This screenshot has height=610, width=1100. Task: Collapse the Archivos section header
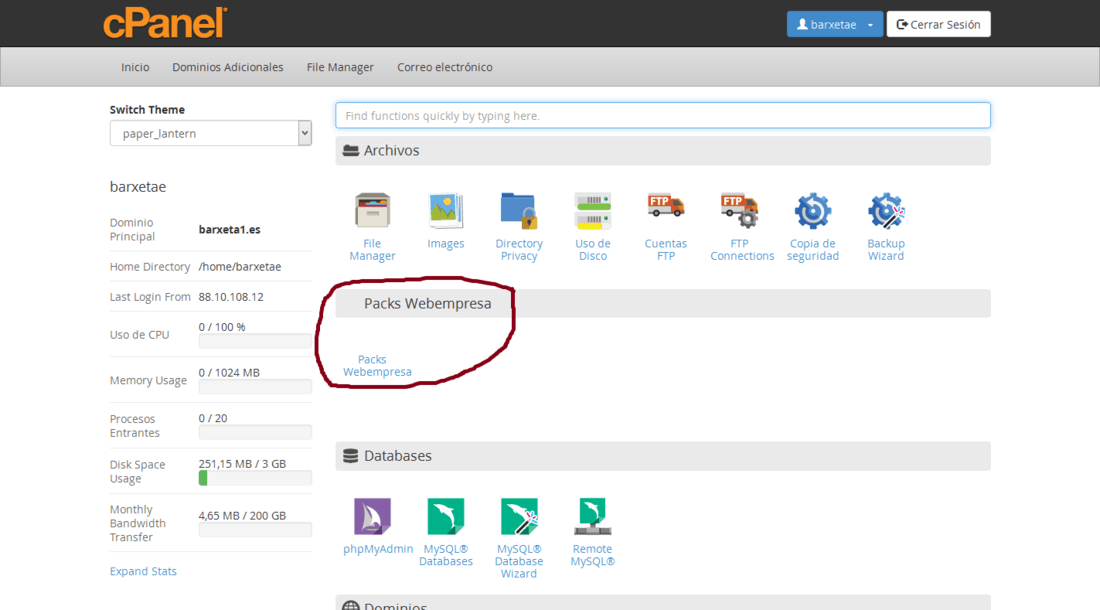tap(662, 151)
